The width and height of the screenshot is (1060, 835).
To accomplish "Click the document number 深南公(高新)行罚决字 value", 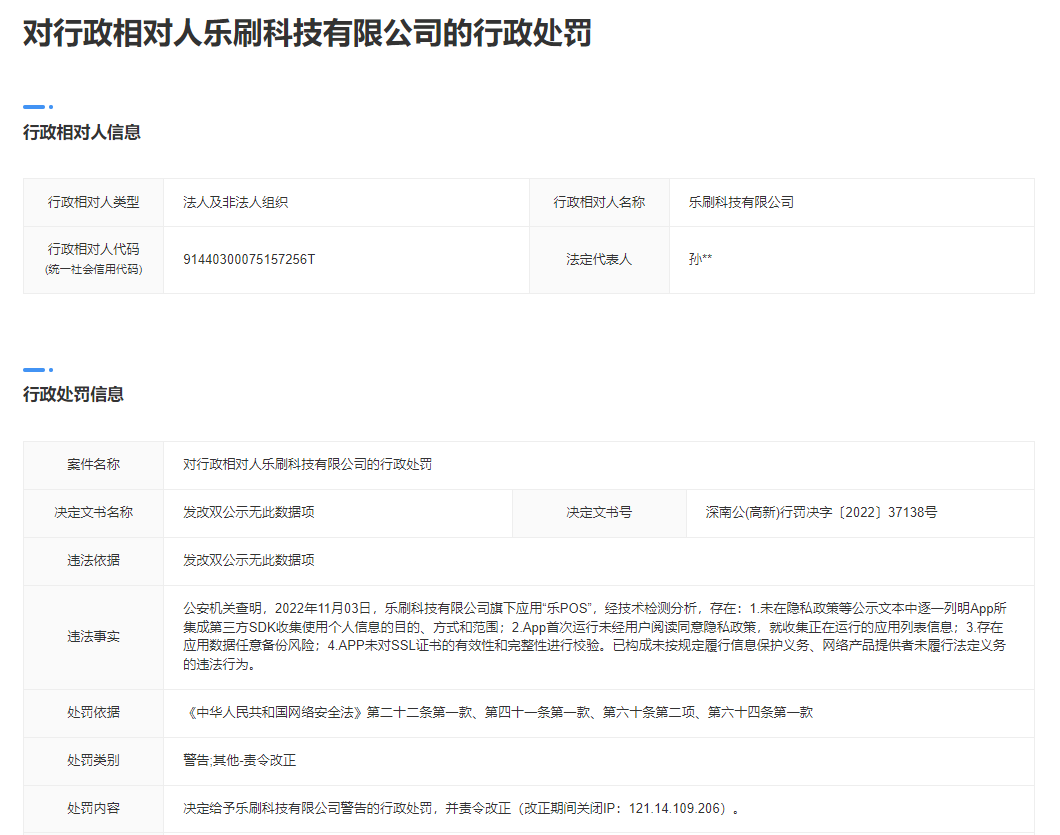I will [820, 512].
